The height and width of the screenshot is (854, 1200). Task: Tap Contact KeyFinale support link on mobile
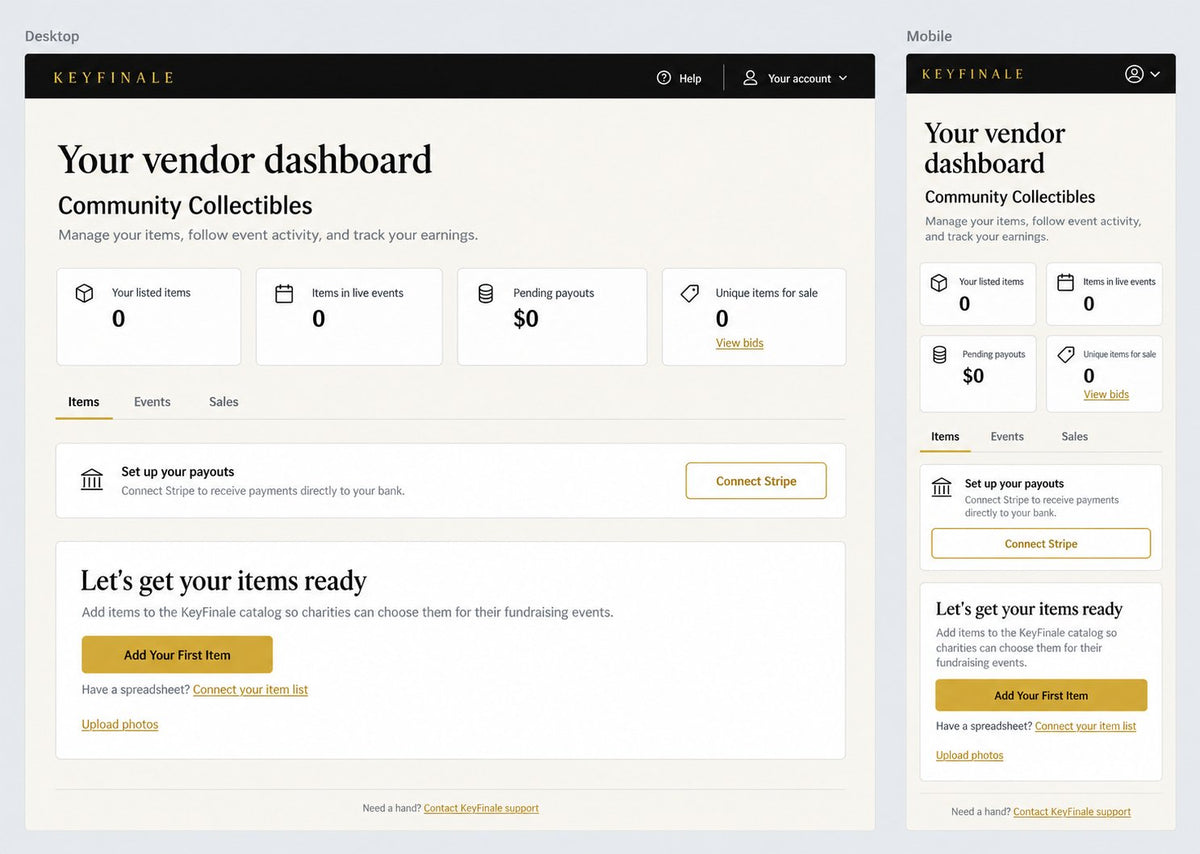pyautogui.click(x=1072, y=812)
